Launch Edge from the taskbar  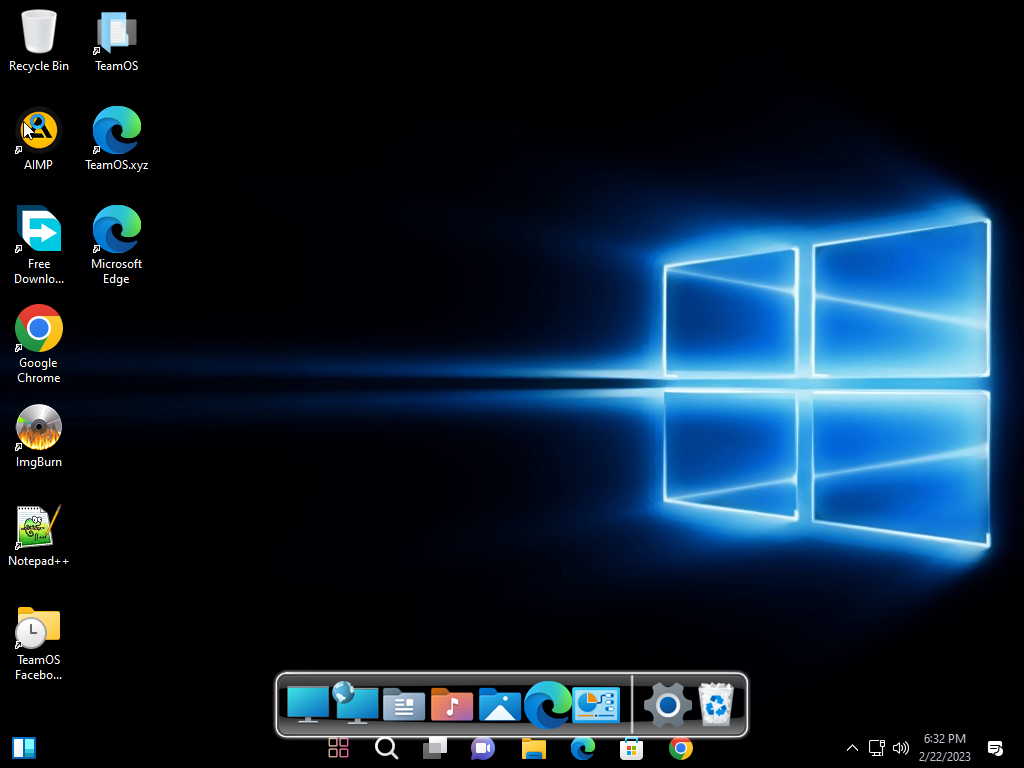click(x=583, y=748)
